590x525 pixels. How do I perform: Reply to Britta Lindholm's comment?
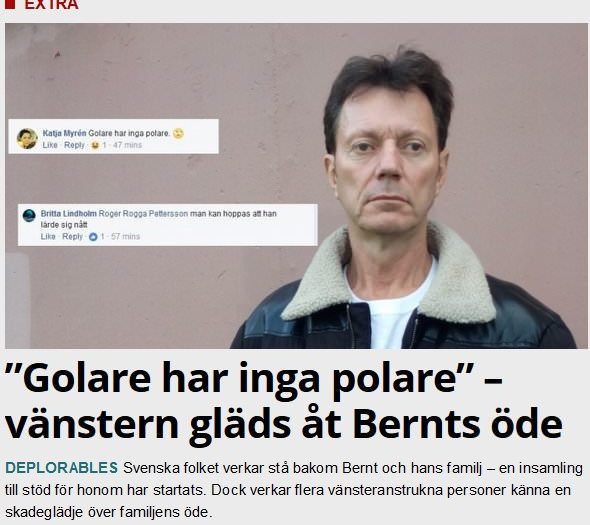(x=72, y=236)
